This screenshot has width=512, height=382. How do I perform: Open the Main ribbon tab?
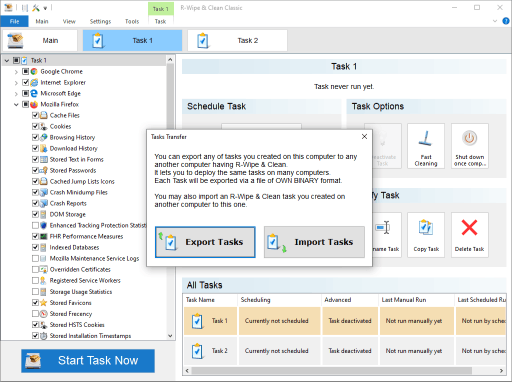(42, 21)
